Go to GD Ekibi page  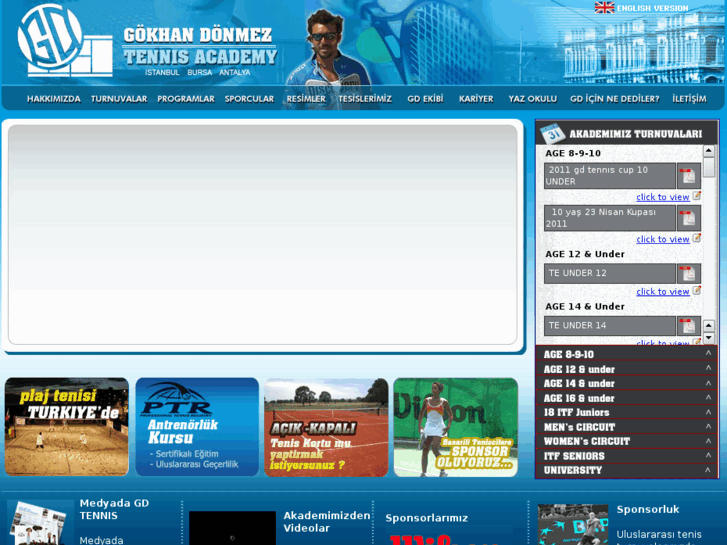pyautogui.click(x=425, y=99)
